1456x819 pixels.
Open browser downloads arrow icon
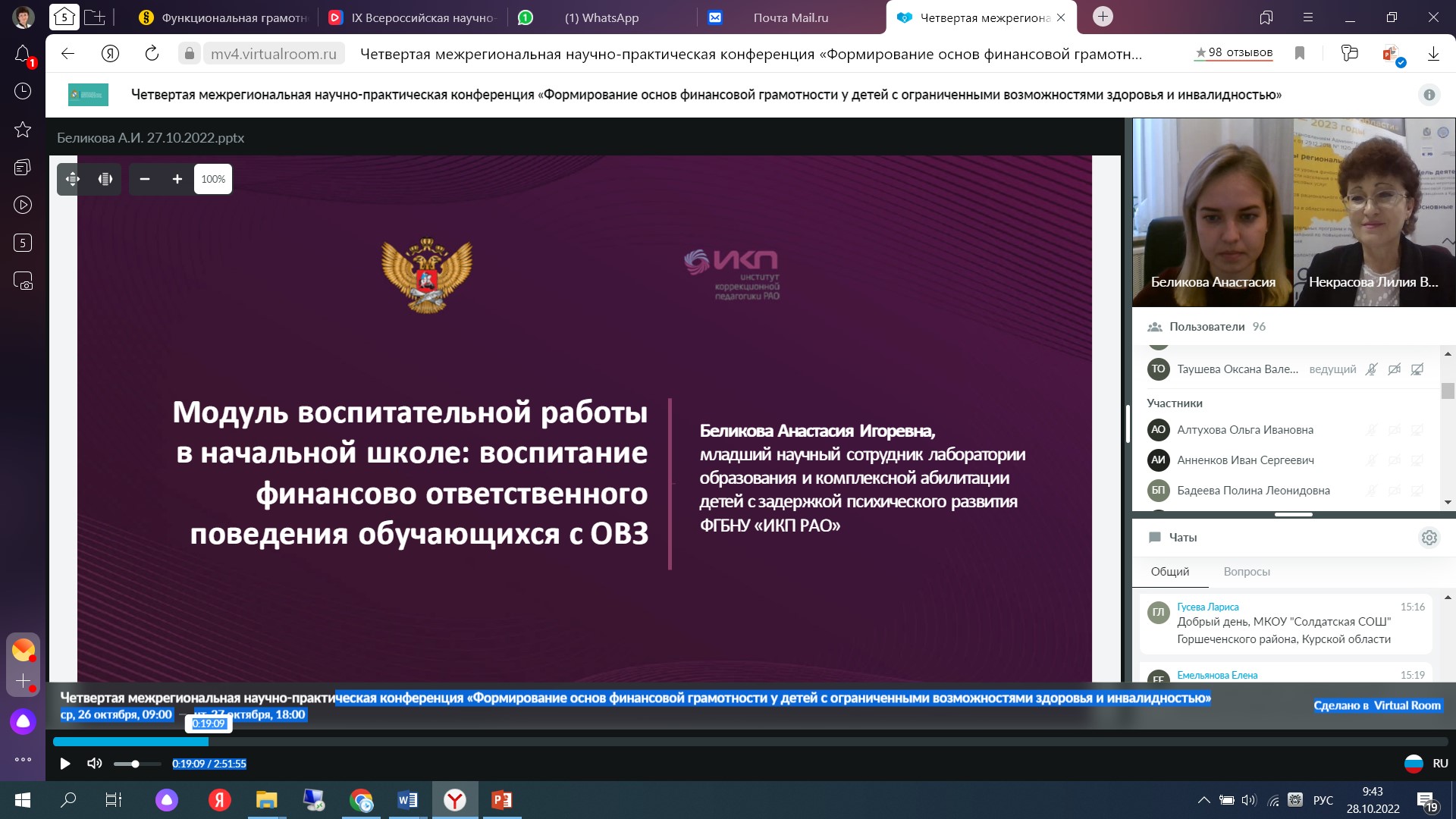coord(1433,53)
